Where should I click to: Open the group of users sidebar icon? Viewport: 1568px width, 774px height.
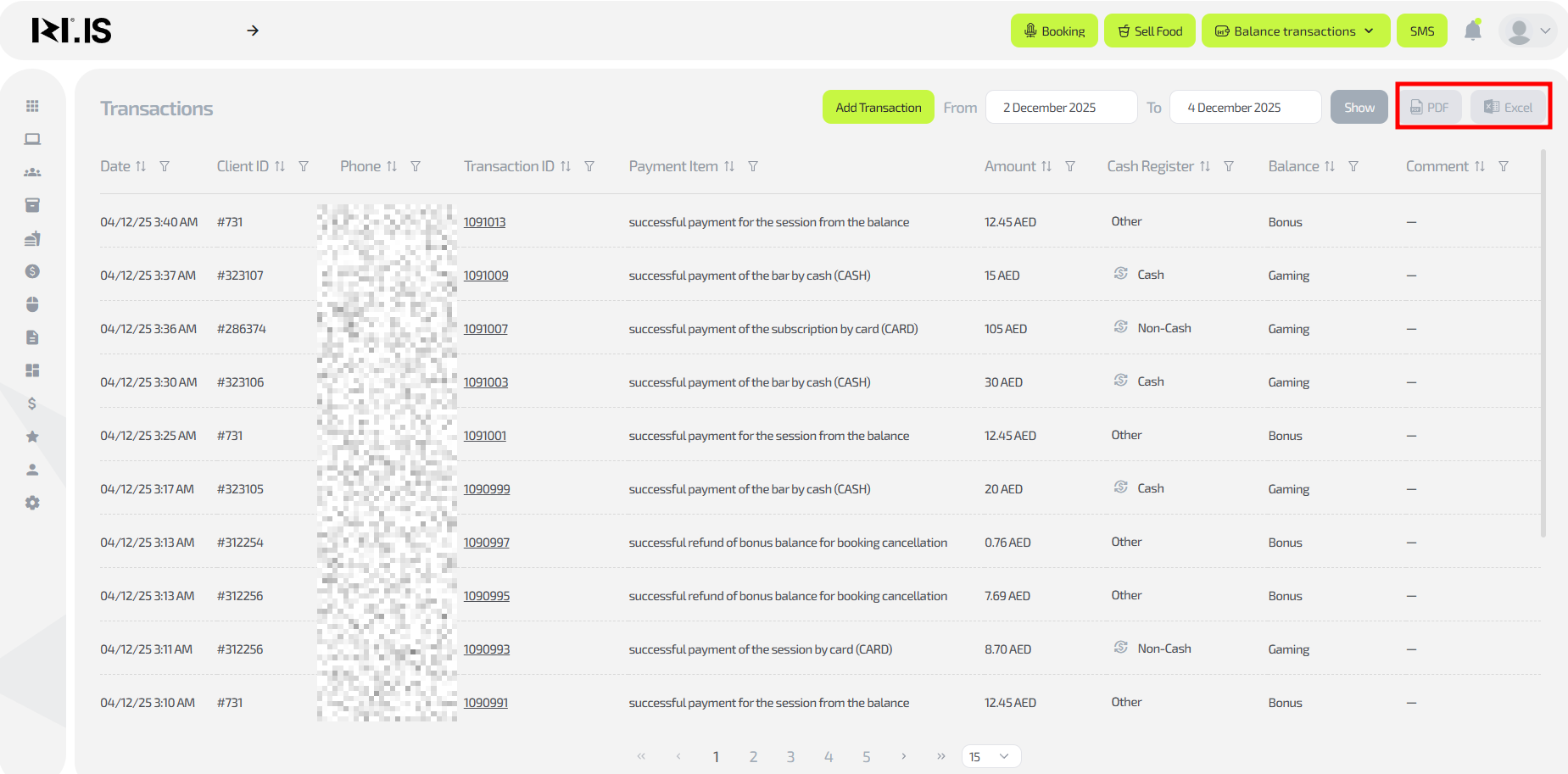point(32,172)
